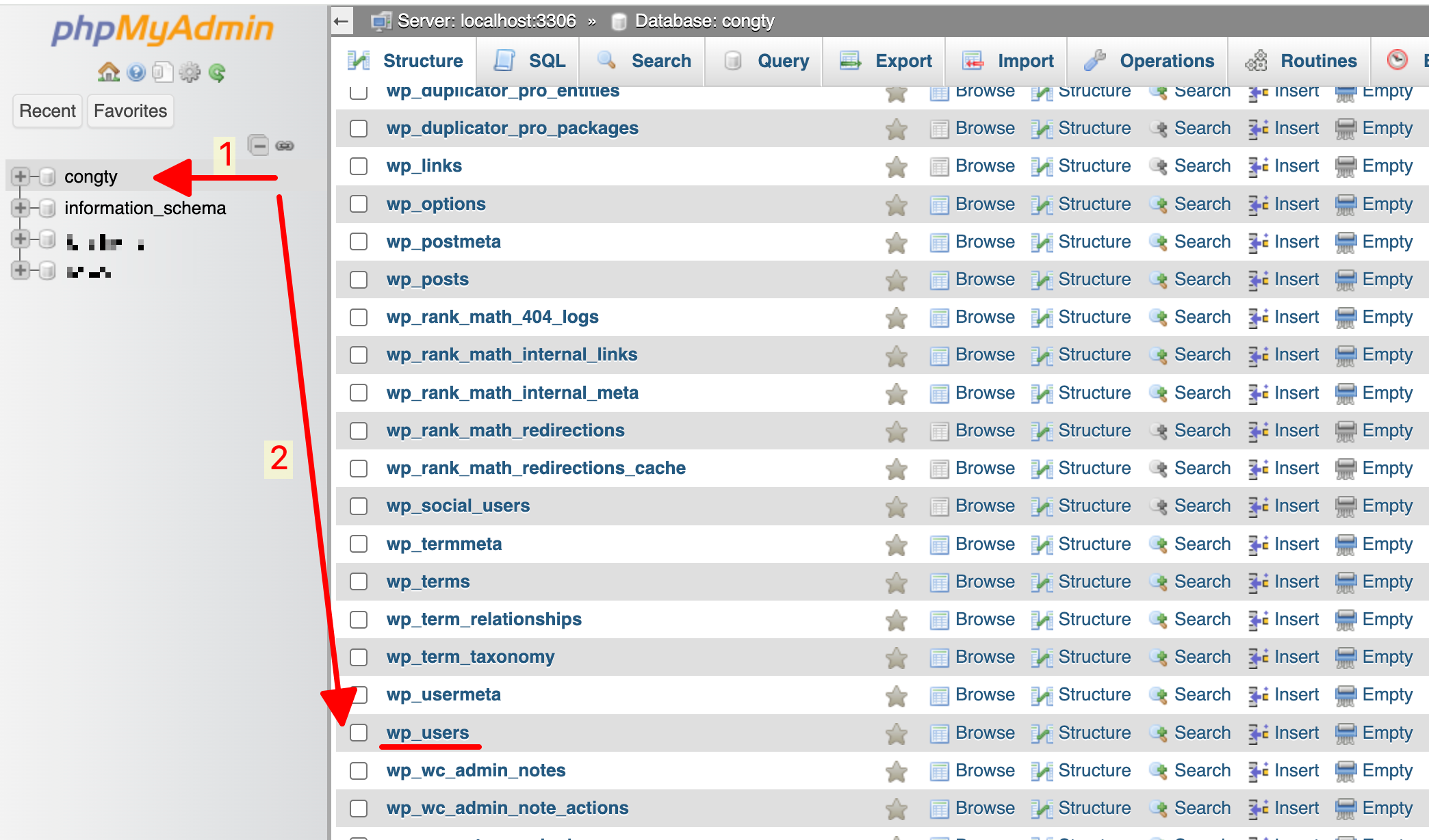Expand the congty database tree node
Image resolution: width=1429 pixels, height=840 pixels.
(21, 176)
